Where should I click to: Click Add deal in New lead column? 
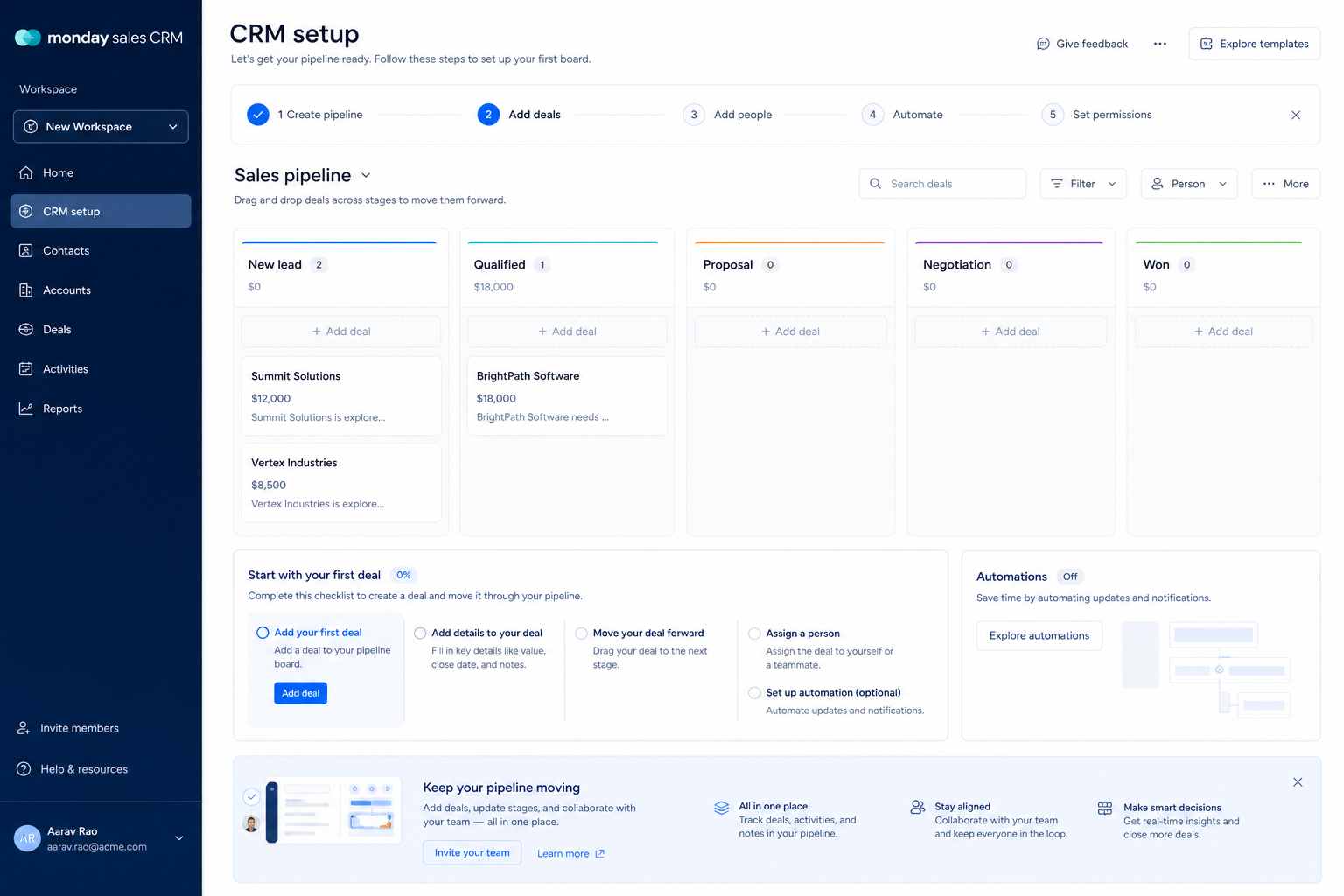pyautogui.click(x=341, y=332)
